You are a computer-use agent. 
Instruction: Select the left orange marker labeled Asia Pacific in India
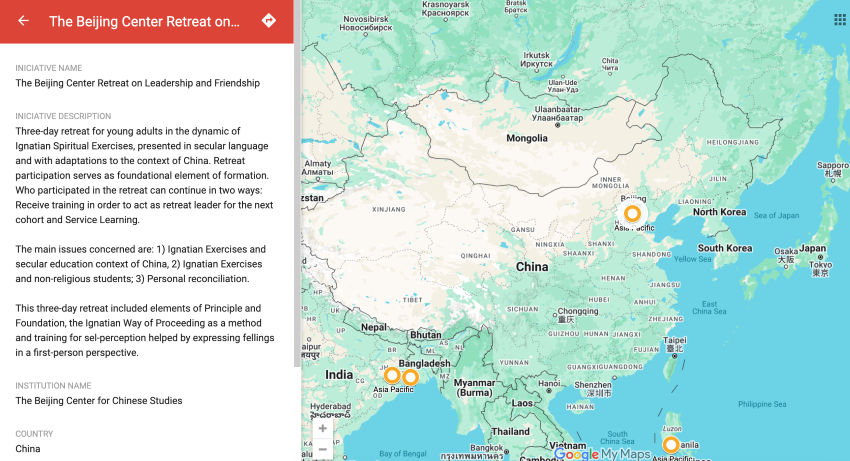click(392, 375)
